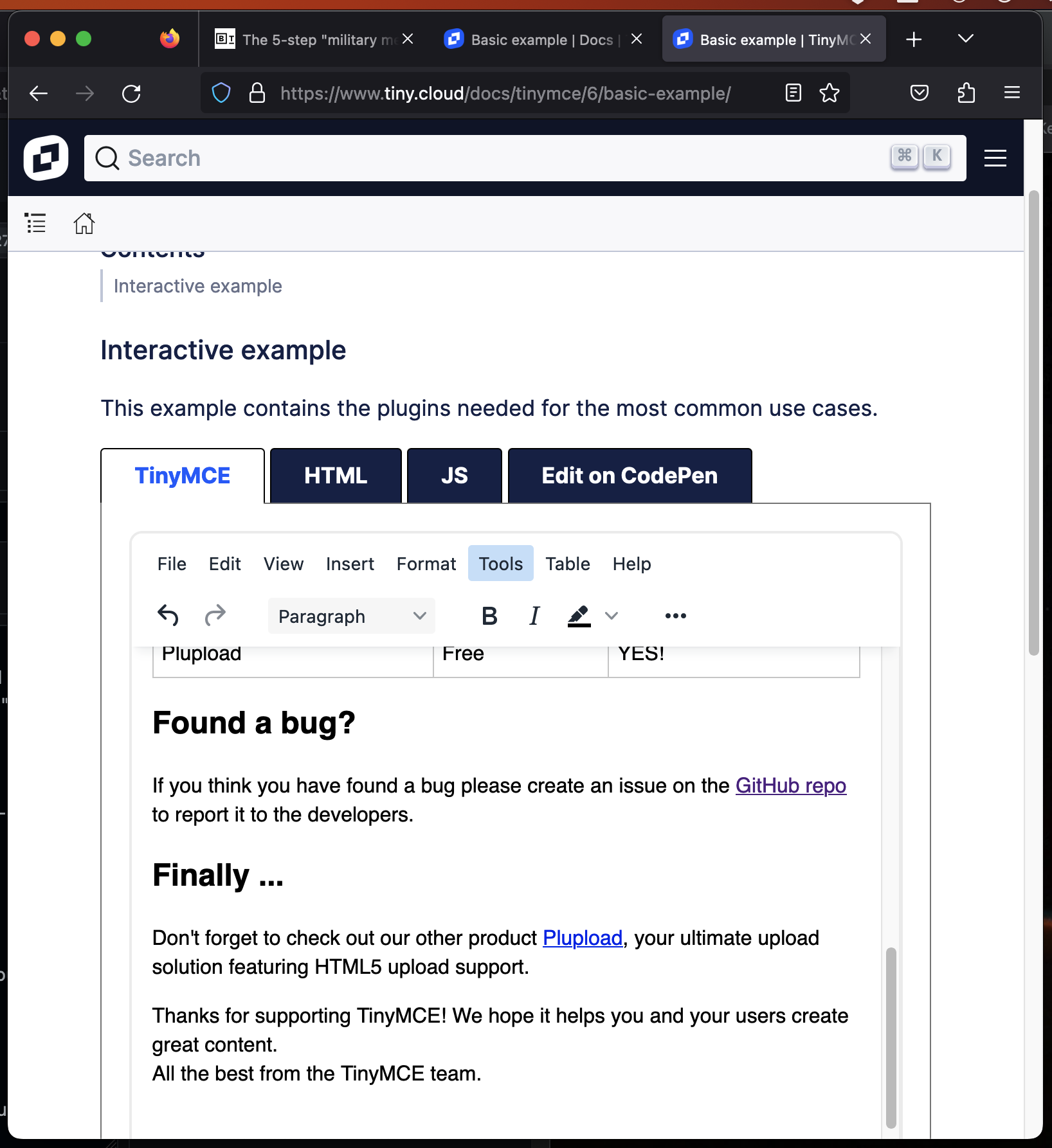Open reader view in the address bar
Screen dimensions: 1052x1148
(x=793, y=93)
